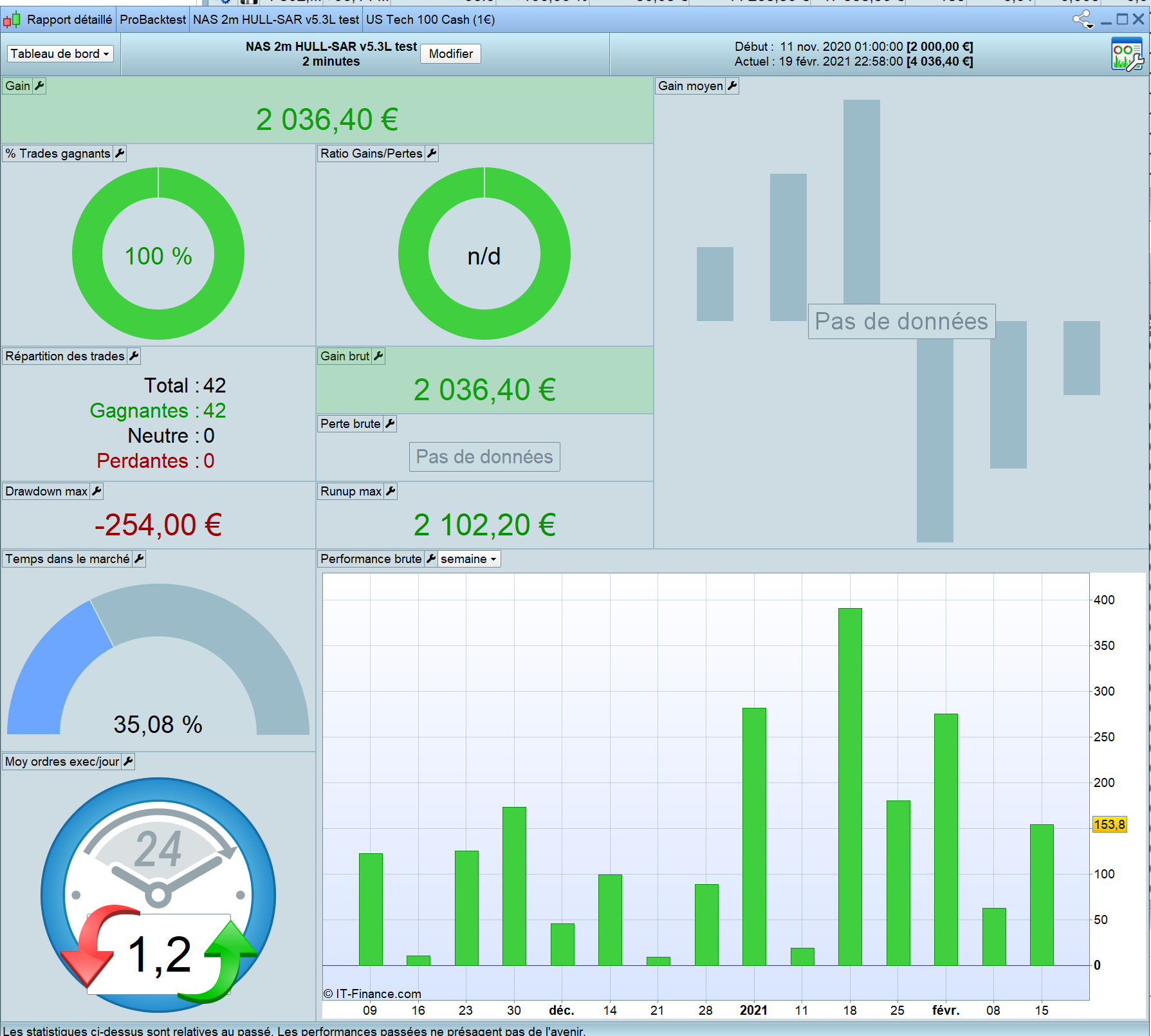
Task: Click the Drawdown max wrench icon
Action: [97, 491]
